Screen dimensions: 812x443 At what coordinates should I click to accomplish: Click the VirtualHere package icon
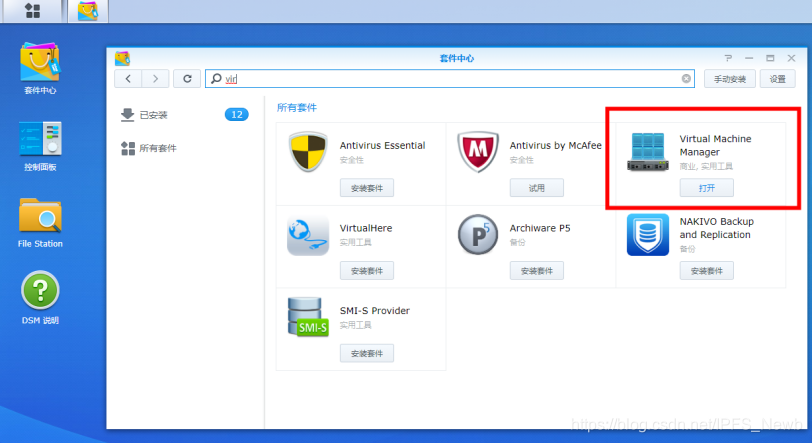pyautogui.click(x=308, y=235)
